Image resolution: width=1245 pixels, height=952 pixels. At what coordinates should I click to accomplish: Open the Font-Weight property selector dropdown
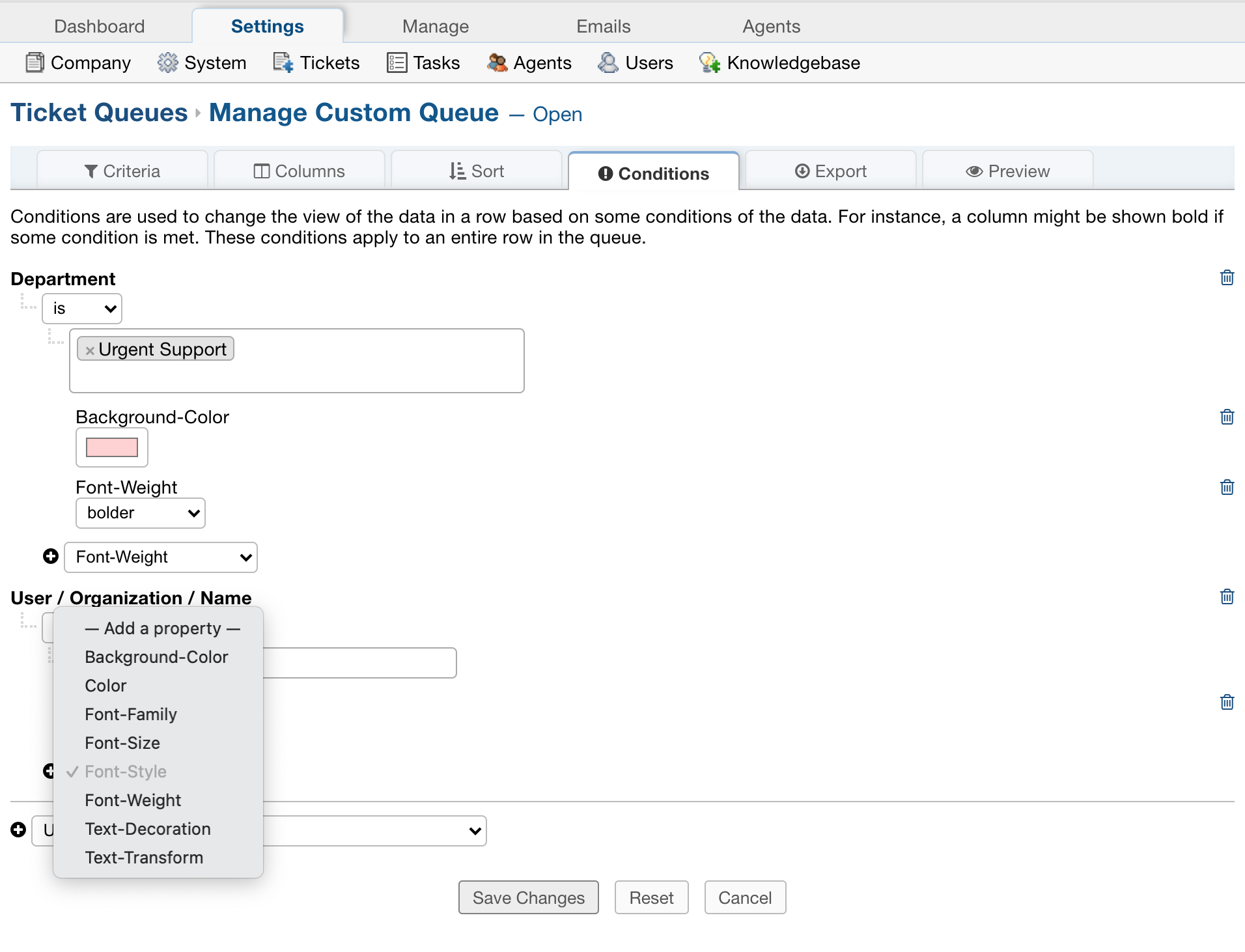pyautogui.click(x=160, y=557)
